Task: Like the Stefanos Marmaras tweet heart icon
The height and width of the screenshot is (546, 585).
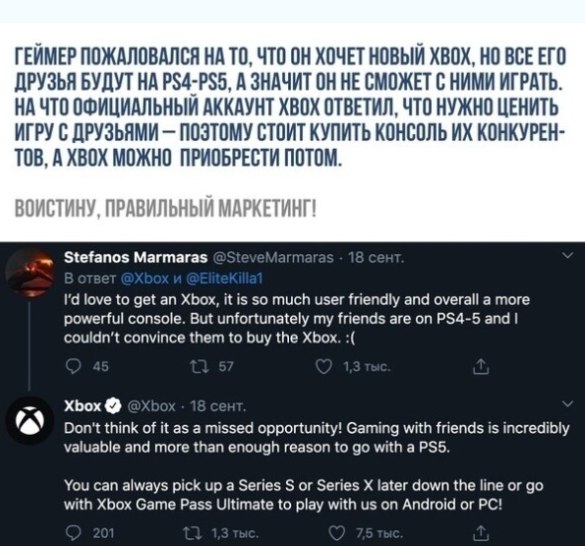Action: [x=323, y=367]
